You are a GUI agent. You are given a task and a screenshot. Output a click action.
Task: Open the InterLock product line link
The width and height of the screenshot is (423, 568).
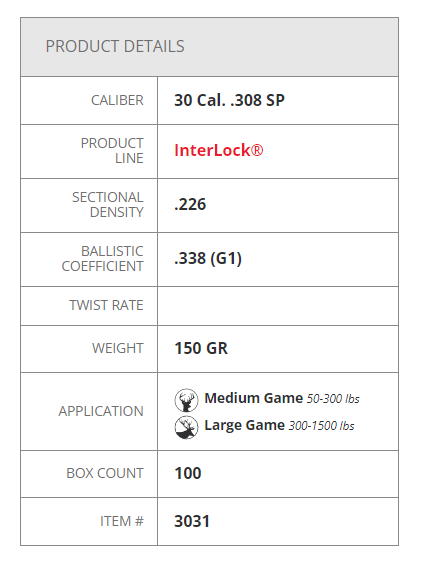point(218,150)
